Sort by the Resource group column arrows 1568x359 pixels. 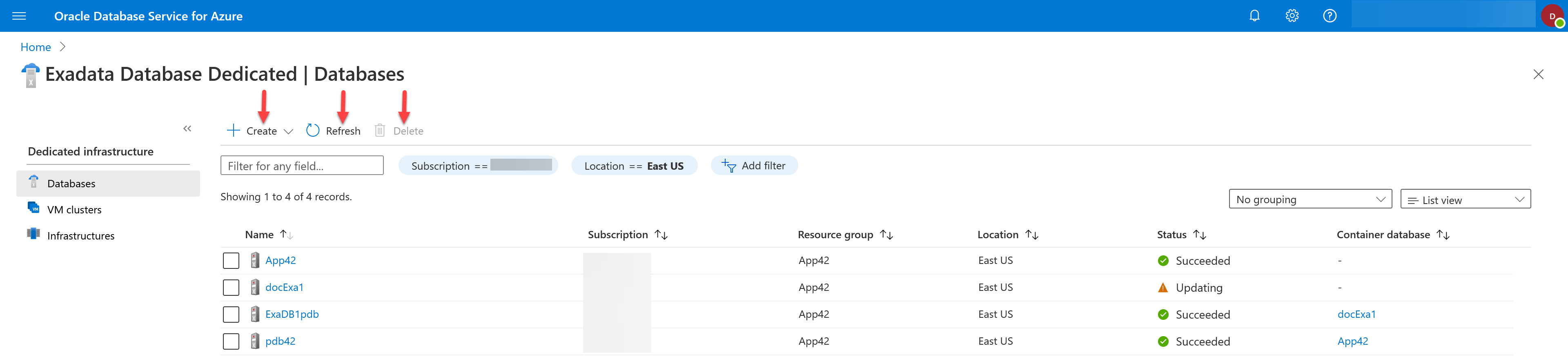coord(886,234)
